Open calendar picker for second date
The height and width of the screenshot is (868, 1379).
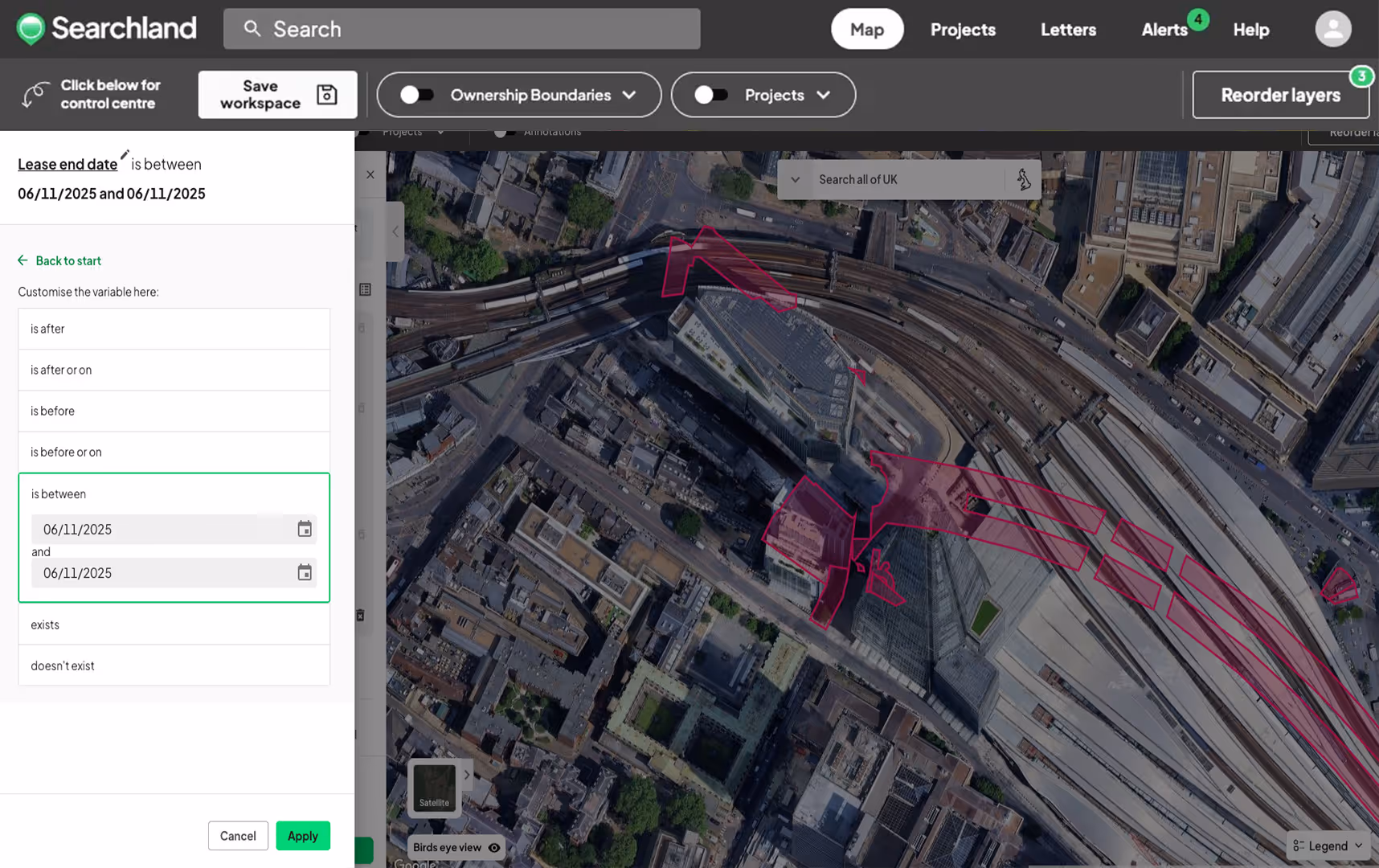pyautogui.click(x=305, y=572)
